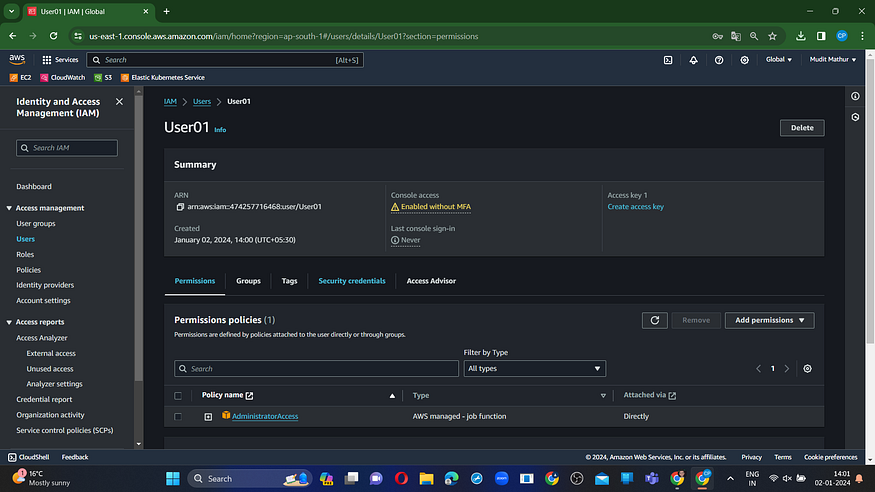The width and height of the screenshot is (875, 492).
Task: Close the IAM navigation panel
Action: [x=119, y=102]
